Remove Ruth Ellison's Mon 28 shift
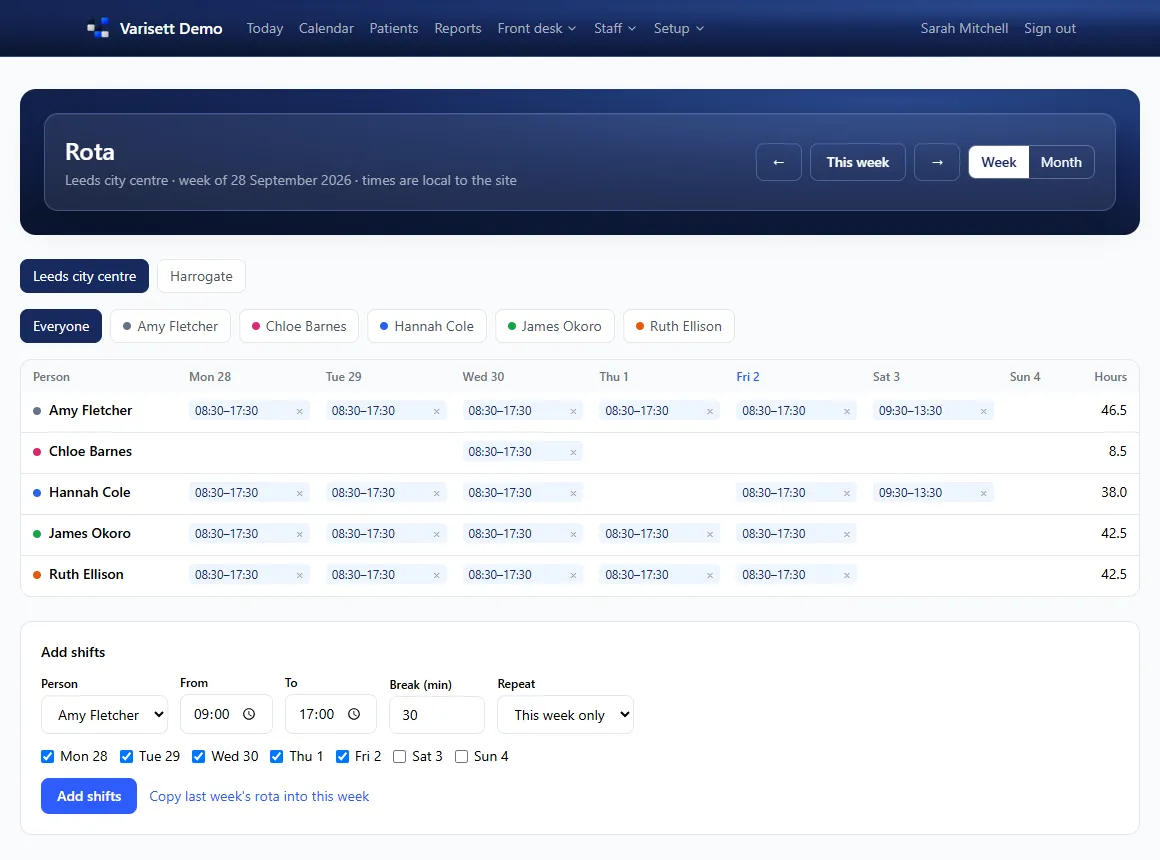This screenshot has height=860, width=1160. point(300,575)
